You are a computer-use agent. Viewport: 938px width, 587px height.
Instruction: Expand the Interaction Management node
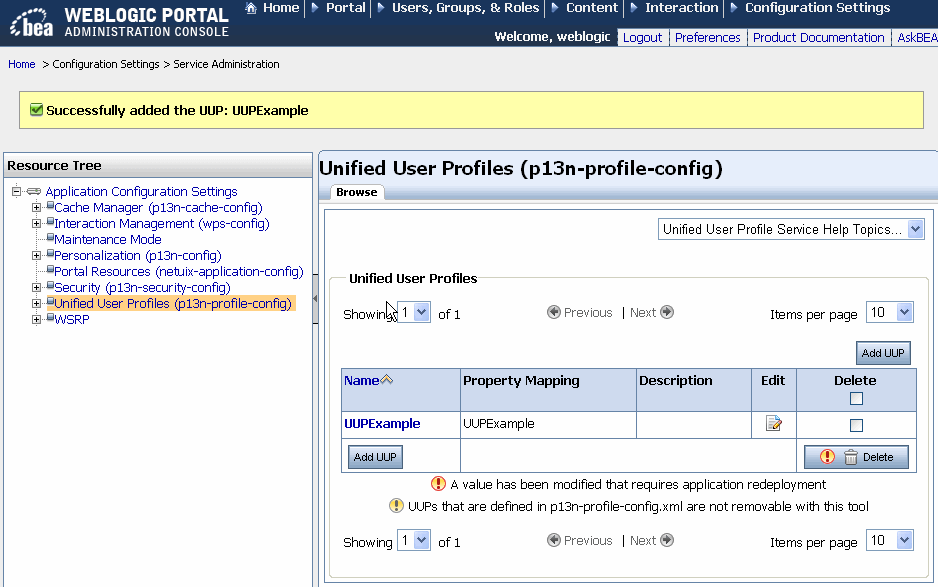point(36,224)
